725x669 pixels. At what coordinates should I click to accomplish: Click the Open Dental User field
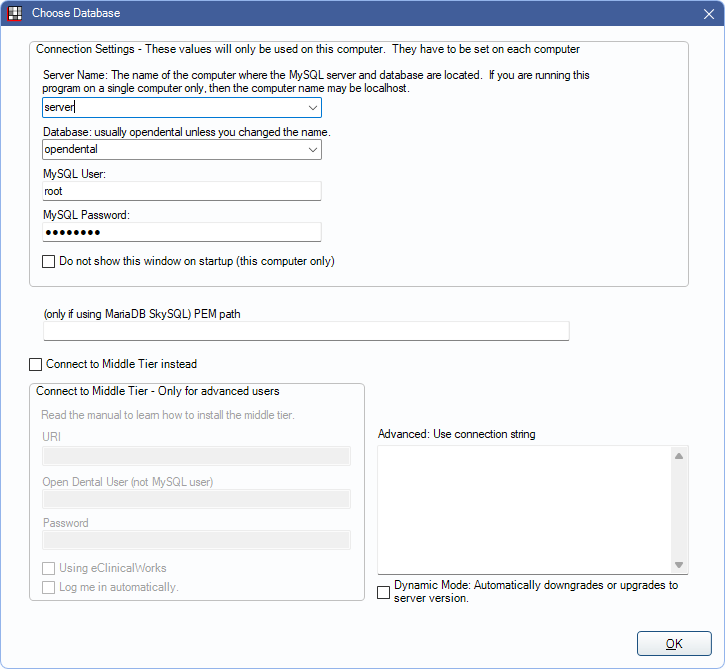coord(196,498)
